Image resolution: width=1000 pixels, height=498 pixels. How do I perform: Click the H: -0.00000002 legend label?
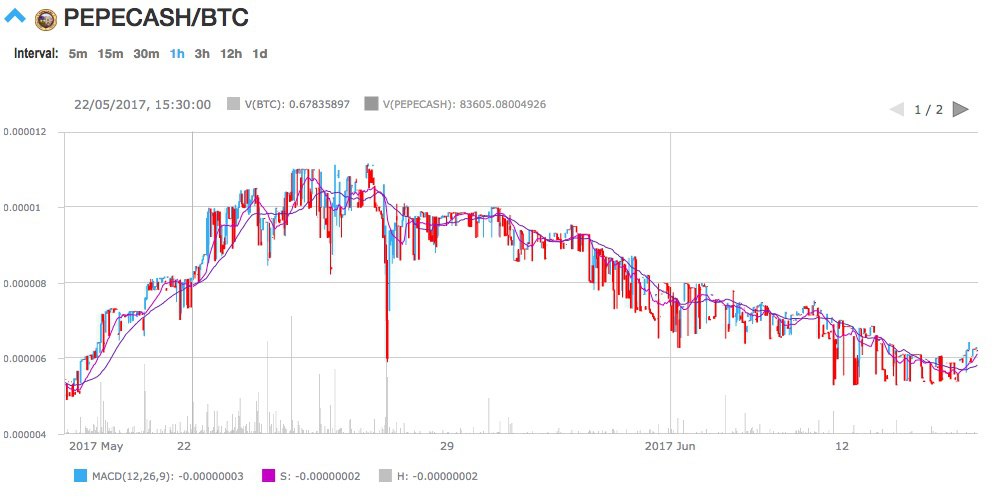[437, 476]
